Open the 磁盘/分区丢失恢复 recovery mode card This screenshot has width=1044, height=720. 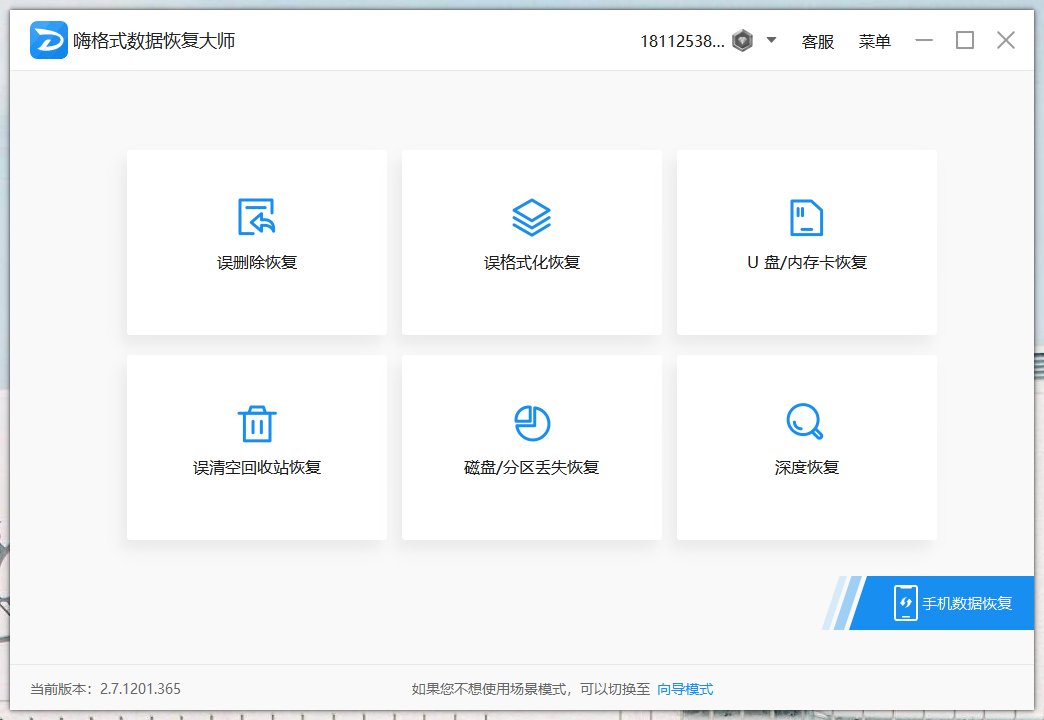click(531, 447)
